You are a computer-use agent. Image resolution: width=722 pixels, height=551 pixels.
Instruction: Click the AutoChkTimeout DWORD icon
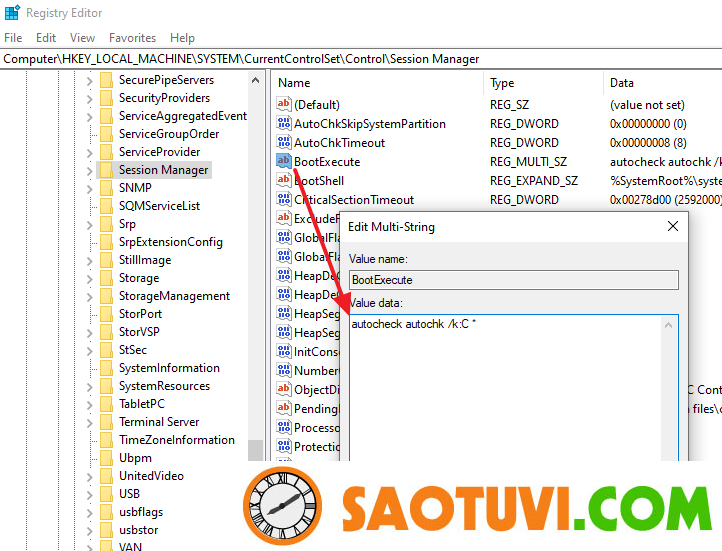pos(284,142)
